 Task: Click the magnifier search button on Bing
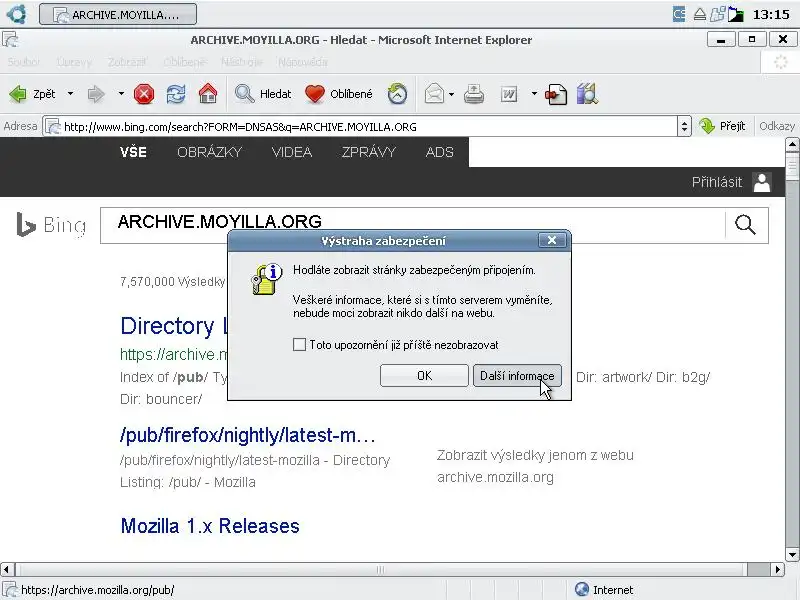tap(745, 224)
